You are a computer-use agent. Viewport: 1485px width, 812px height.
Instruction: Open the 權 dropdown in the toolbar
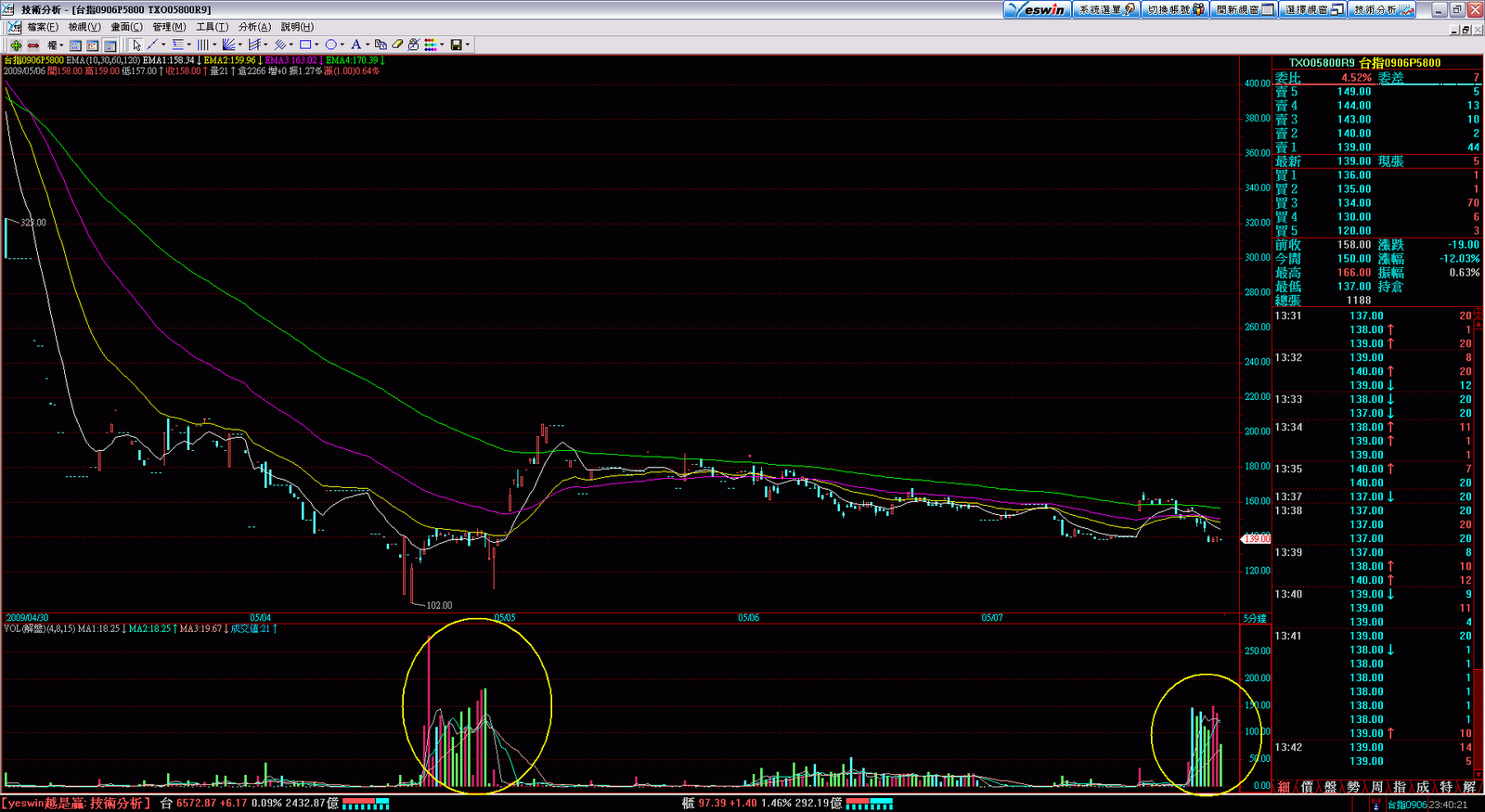coord(56,45)
